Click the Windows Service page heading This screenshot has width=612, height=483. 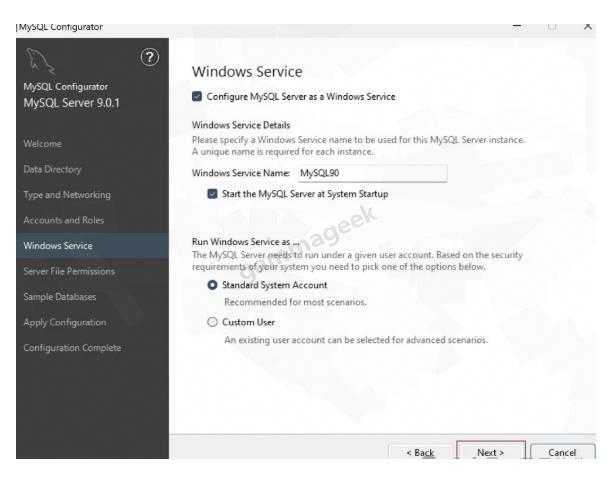(247, 71)
